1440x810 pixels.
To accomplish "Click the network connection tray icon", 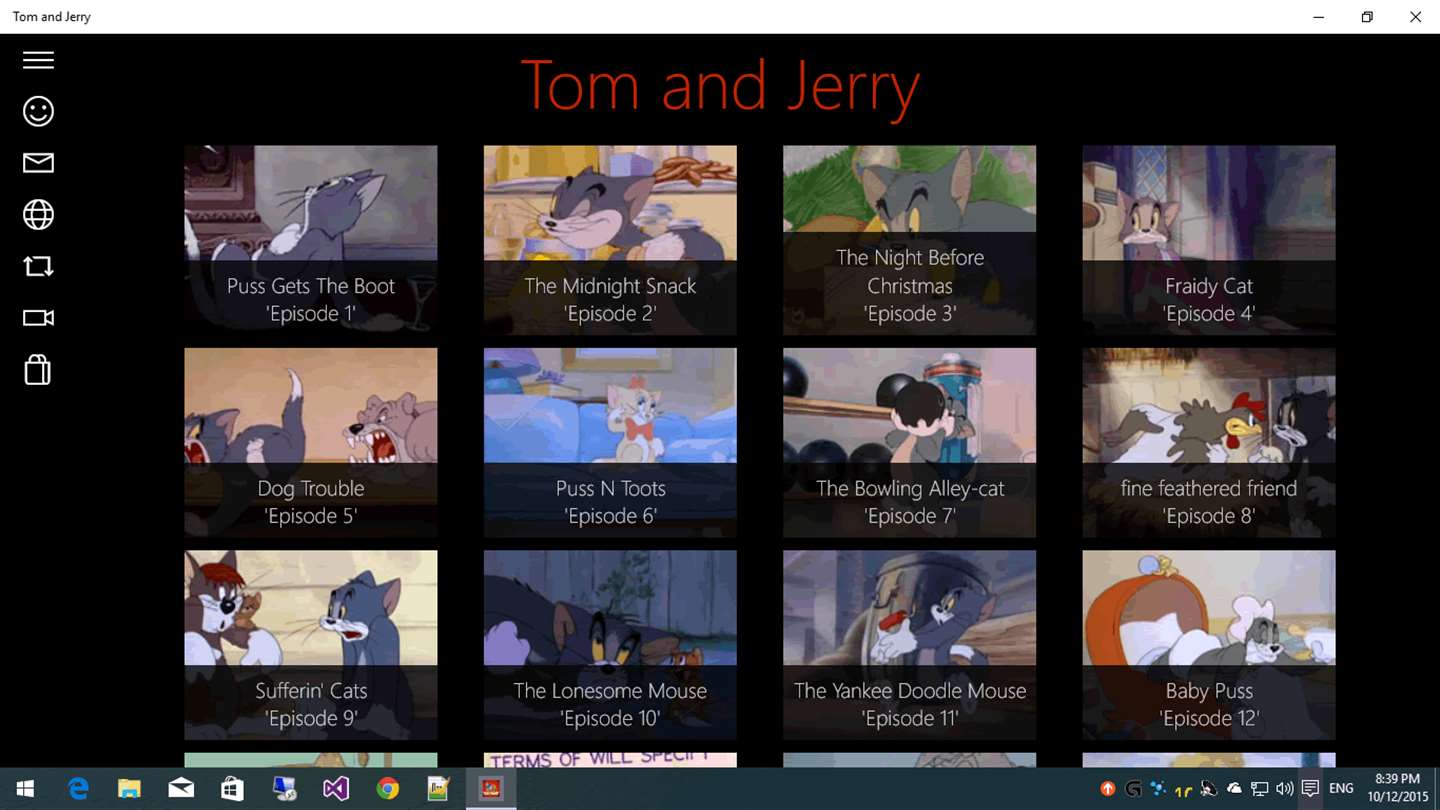I will (1260, 789).
